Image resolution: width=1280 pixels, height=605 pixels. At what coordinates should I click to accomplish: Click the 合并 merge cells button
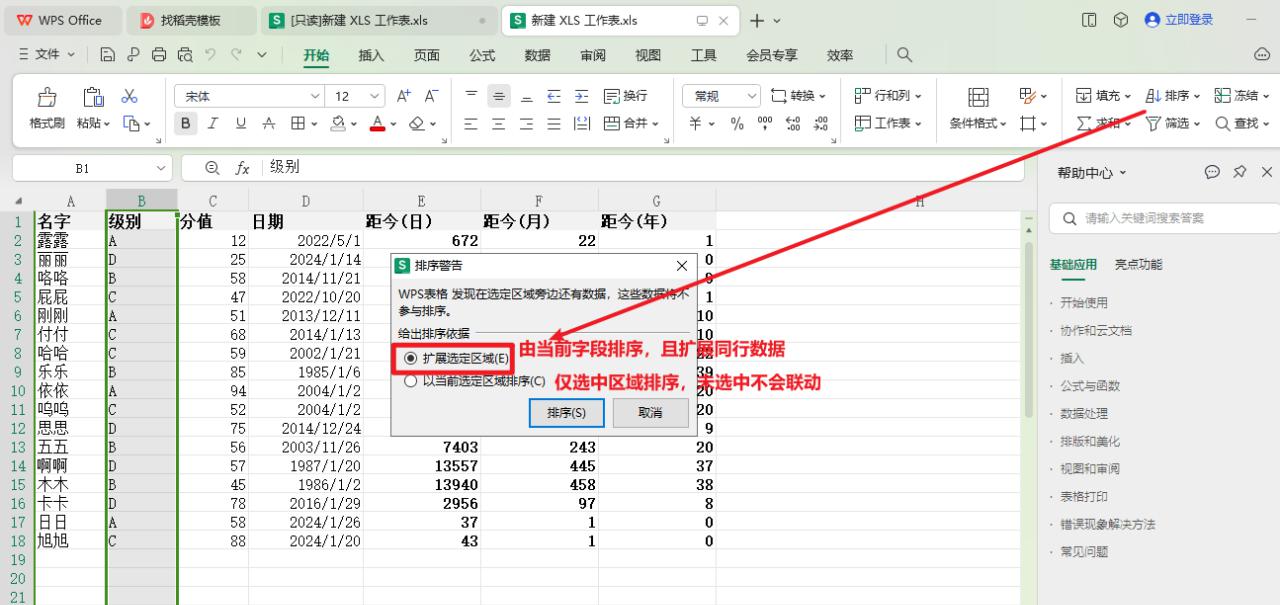click(630, 123)
